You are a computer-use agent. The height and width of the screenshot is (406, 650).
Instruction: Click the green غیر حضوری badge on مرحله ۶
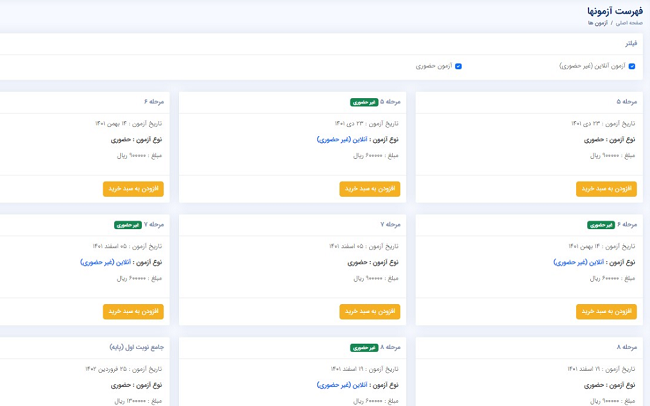coord(601,225)
